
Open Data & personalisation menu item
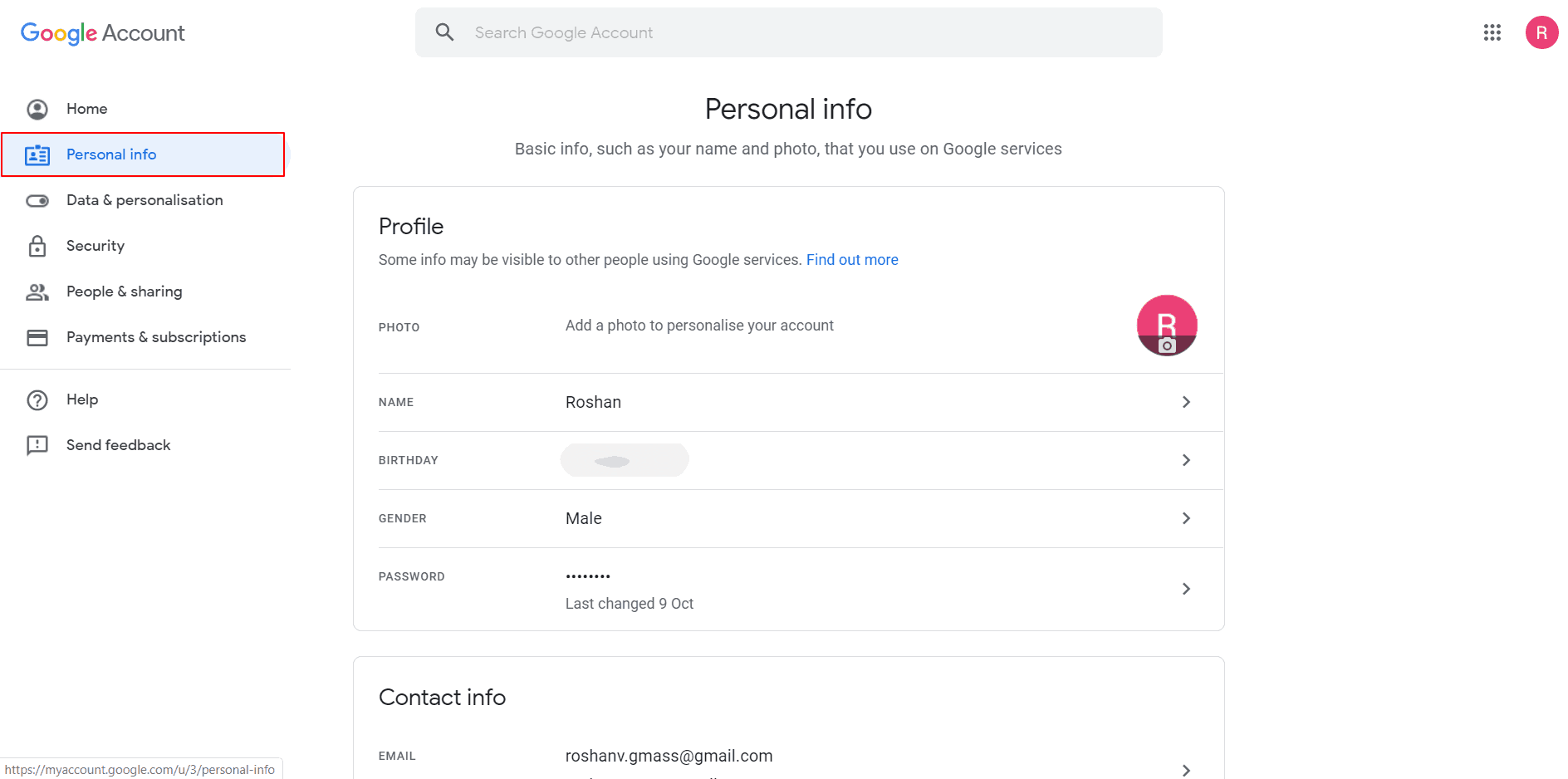coord(145,200)
